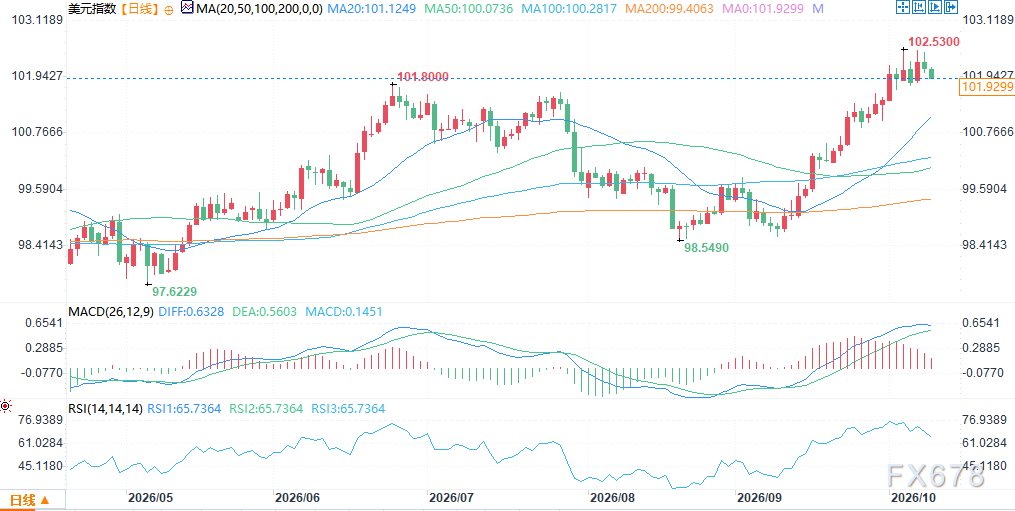Open RSI(14,14,14) indicator settings
Viewport: 1015px width, 511px height.
pos(106,409)
